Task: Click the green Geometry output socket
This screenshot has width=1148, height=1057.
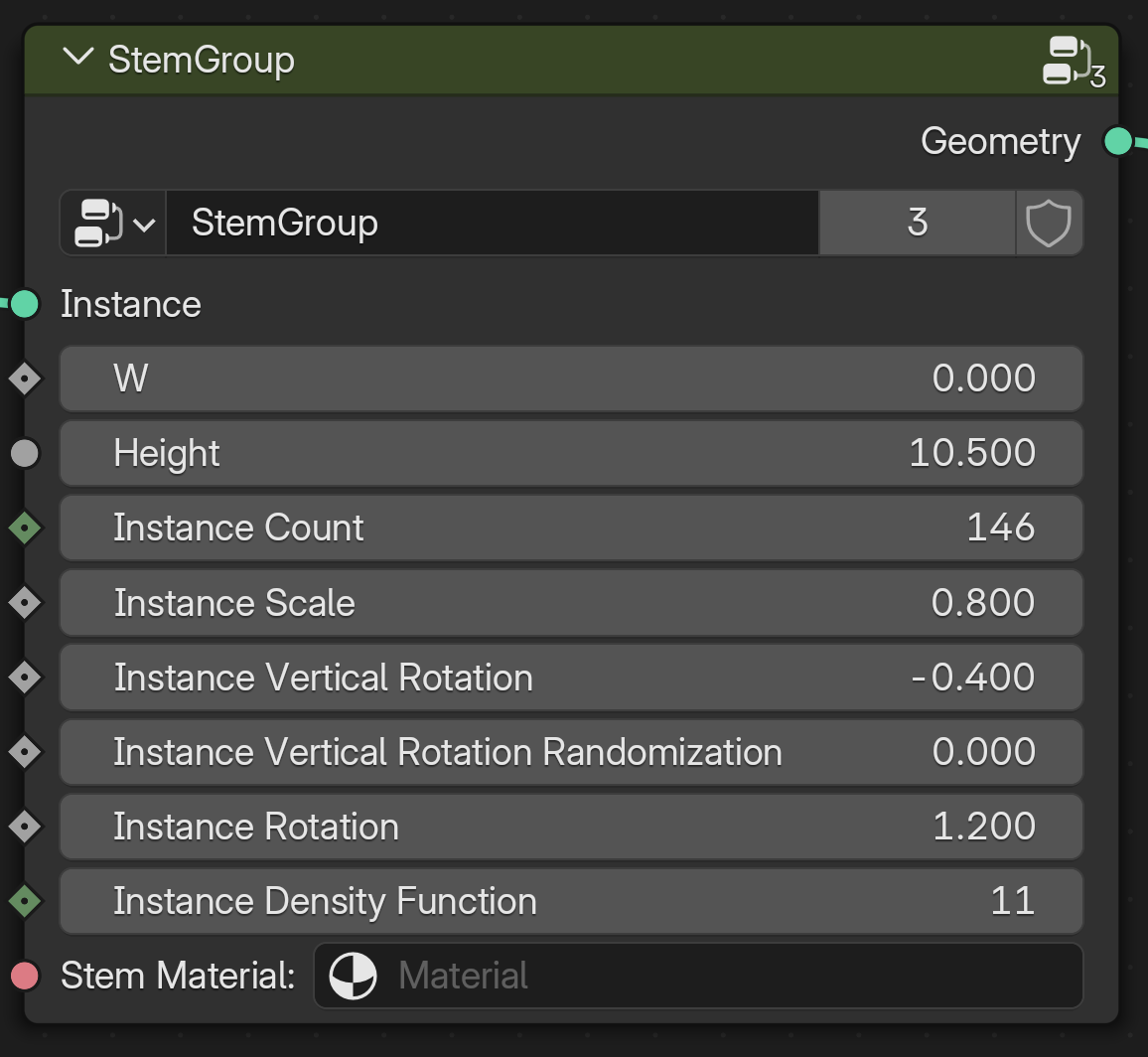Action: click(1119, 141)
